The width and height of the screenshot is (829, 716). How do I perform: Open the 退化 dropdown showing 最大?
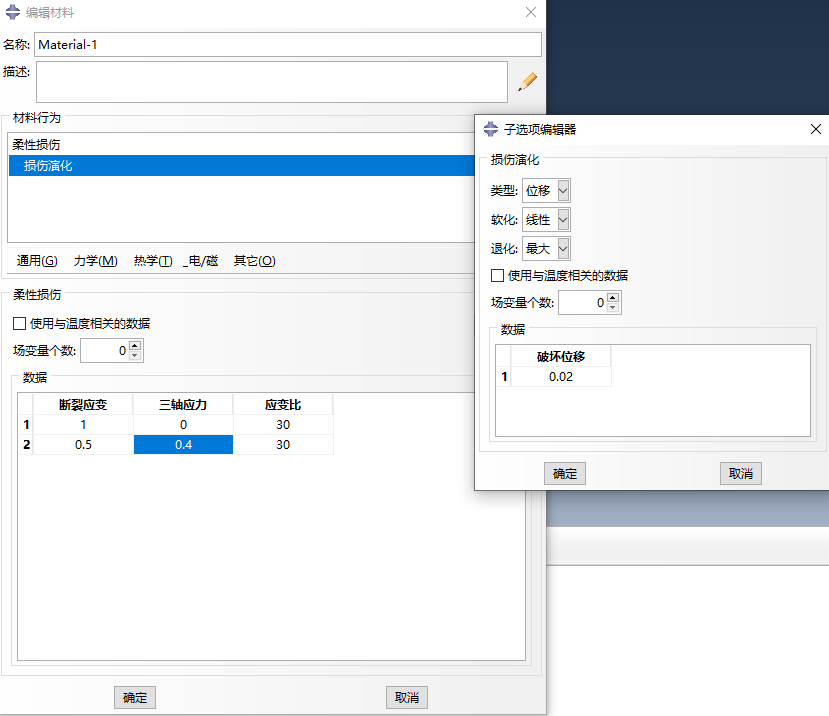(x=546, y=249)
